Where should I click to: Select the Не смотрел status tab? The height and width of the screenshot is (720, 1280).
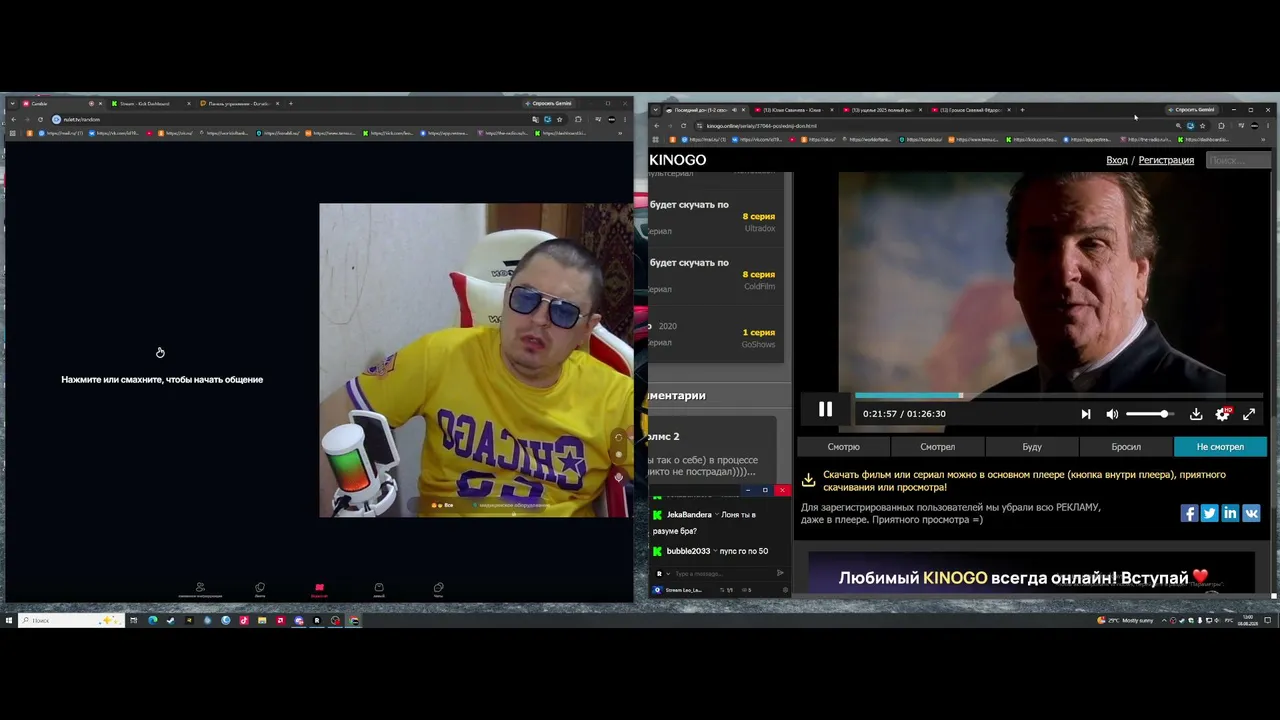1220,447
